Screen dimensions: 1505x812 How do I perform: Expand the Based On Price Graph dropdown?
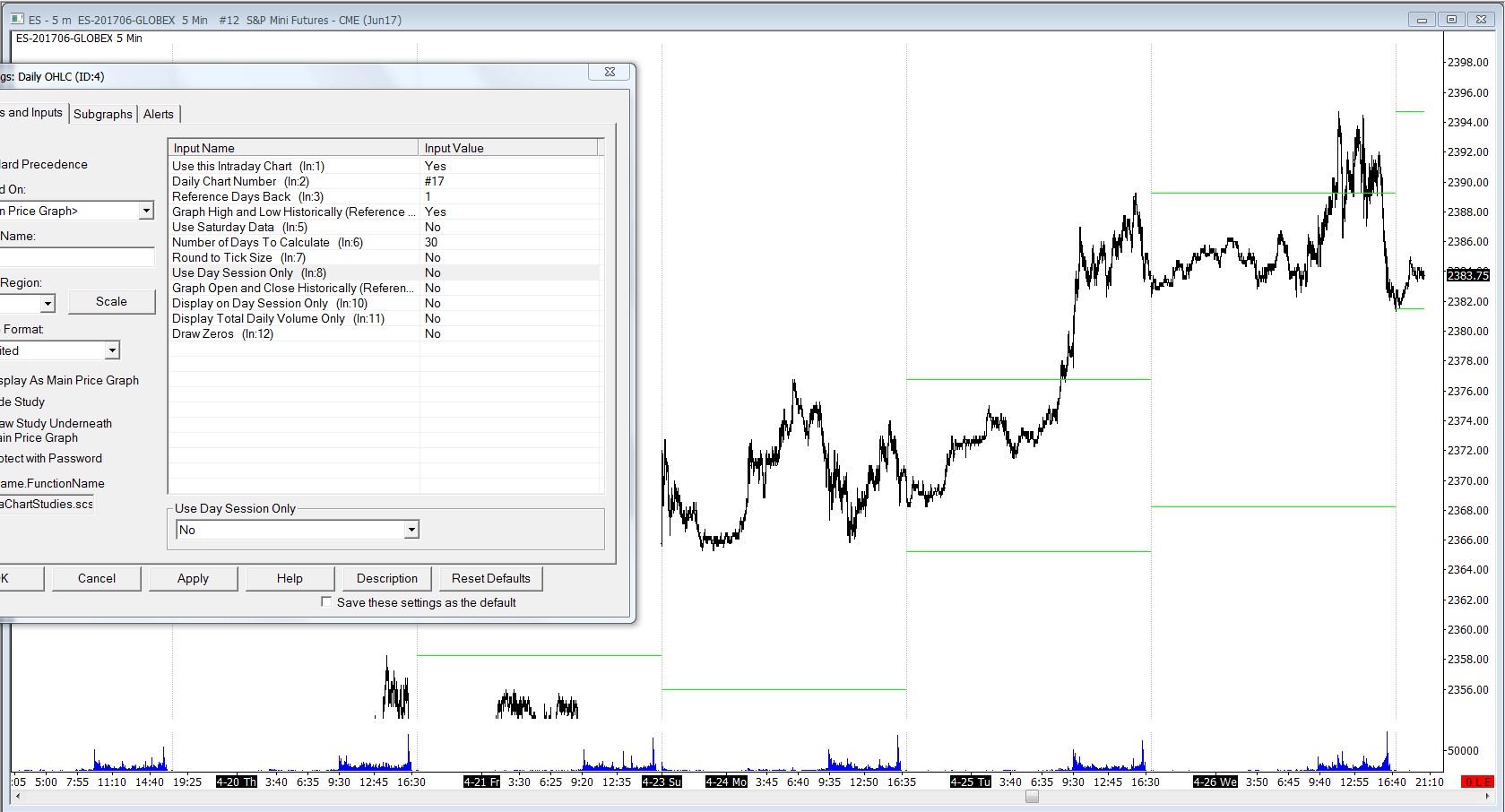pos(146,211)
